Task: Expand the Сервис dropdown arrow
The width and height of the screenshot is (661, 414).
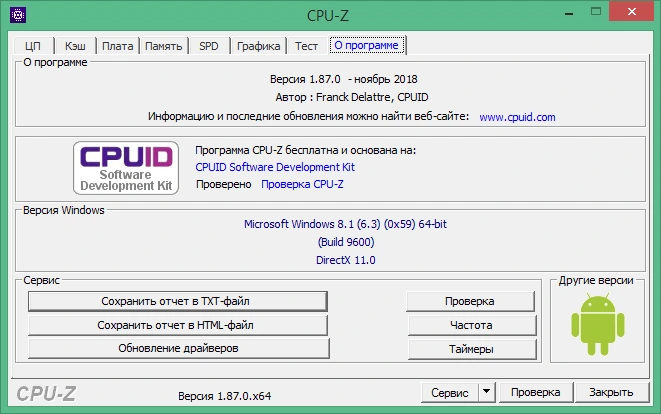Action: [x=486, y=392]
